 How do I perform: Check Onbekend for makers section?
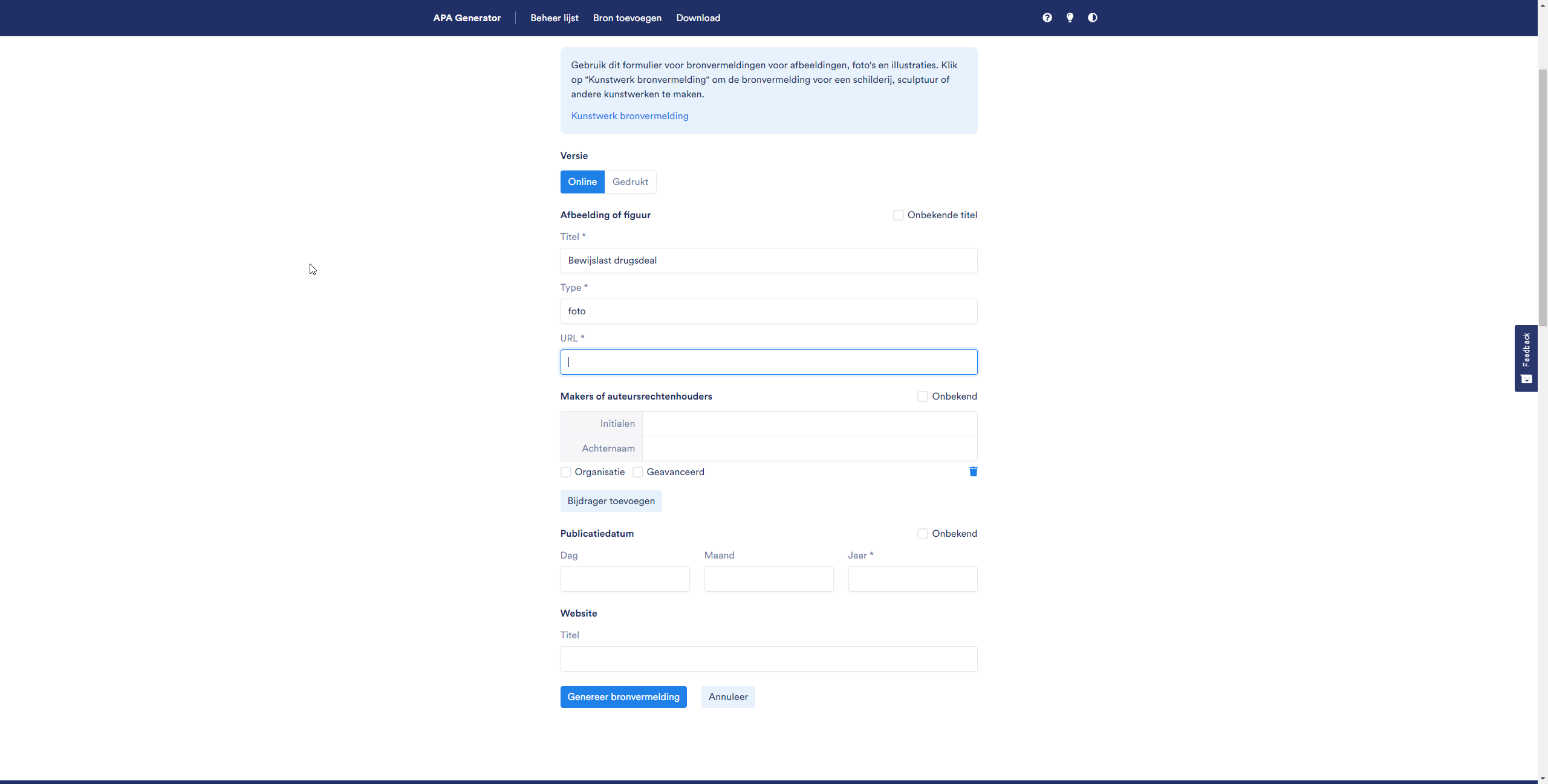(923, 397)
